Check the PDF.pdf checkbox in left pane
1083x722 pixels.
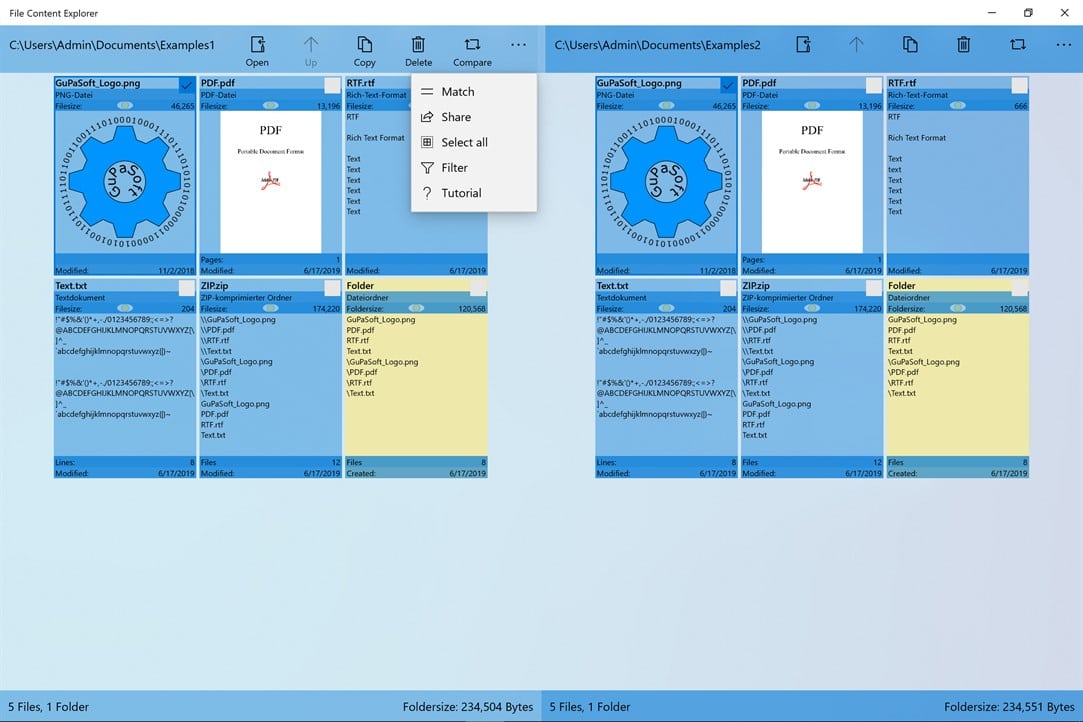(332, 86)
